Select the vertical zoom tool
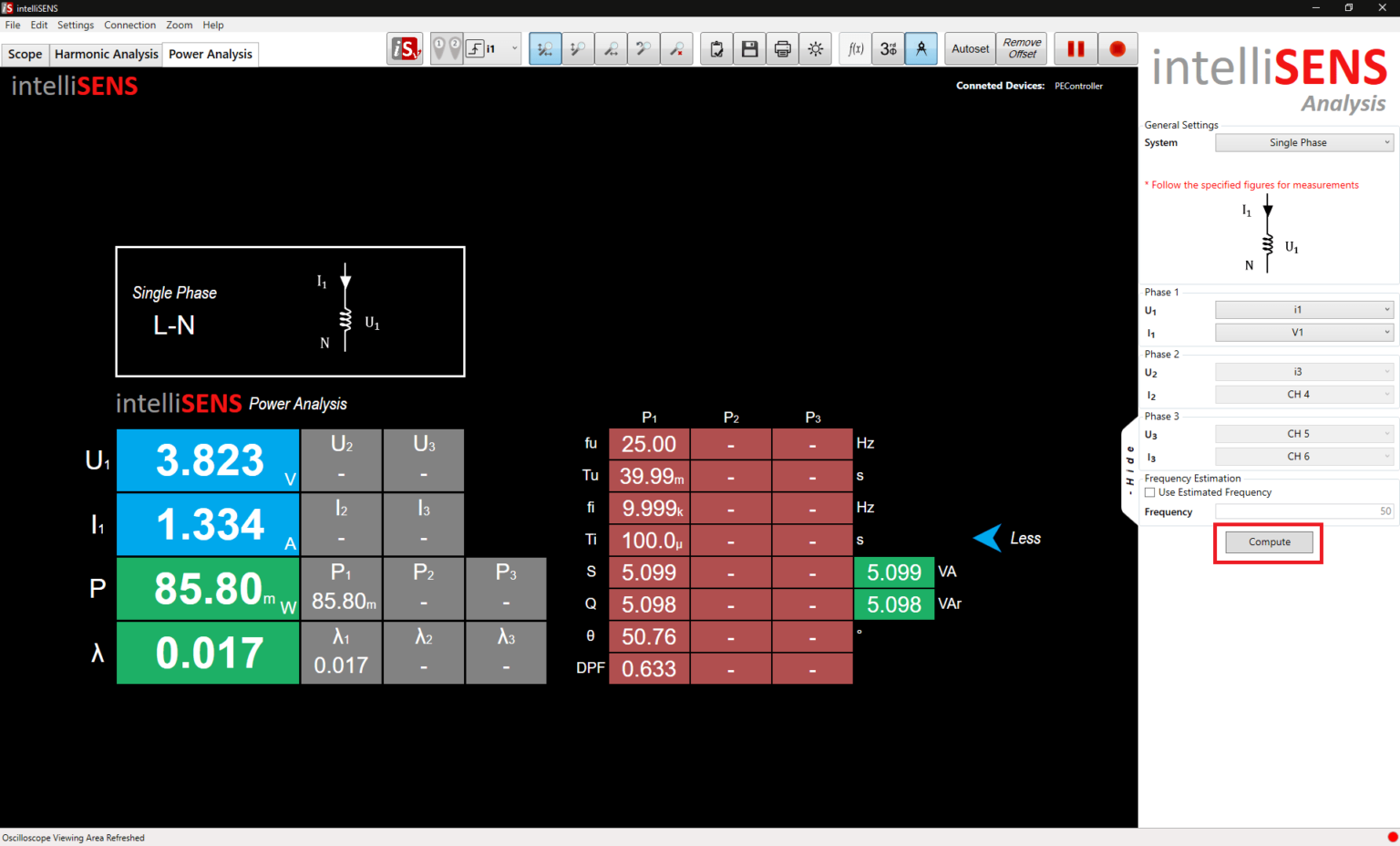1400x846 pixels. [578, 48]
